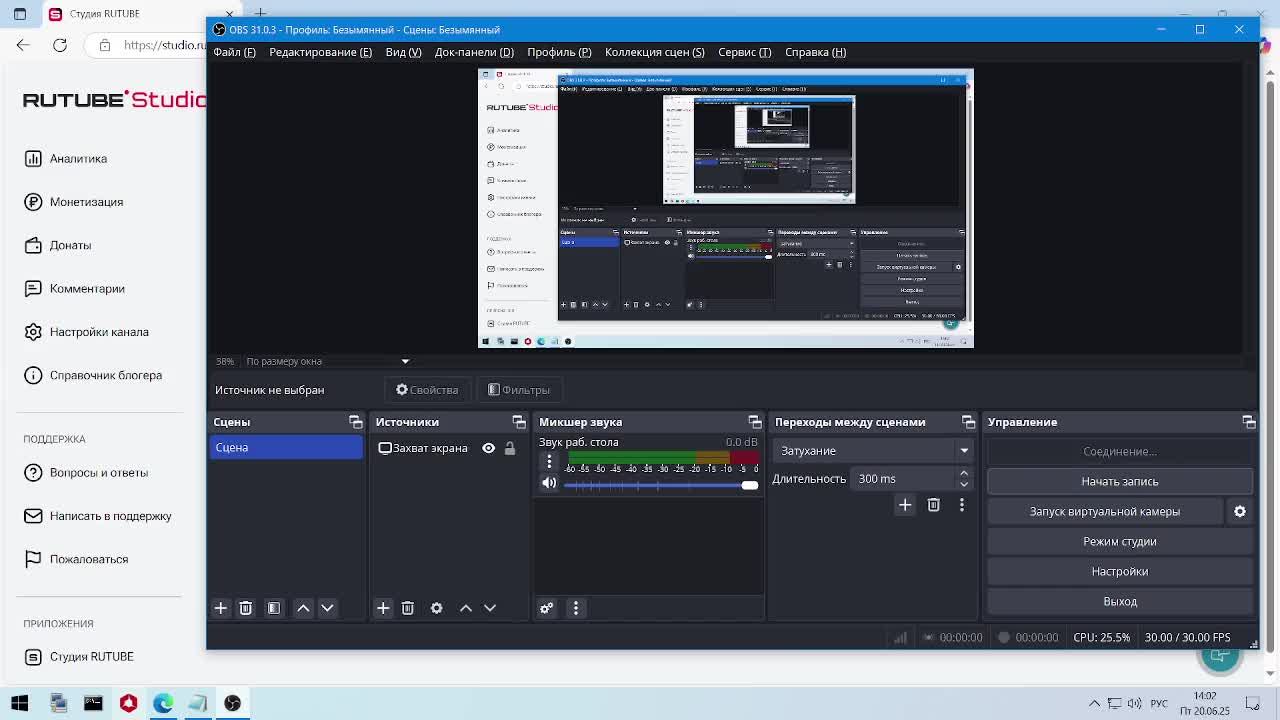Open the Профиль menu
Image resolution: width=1280 pixels, height=720 pixels.
point(559,52)
